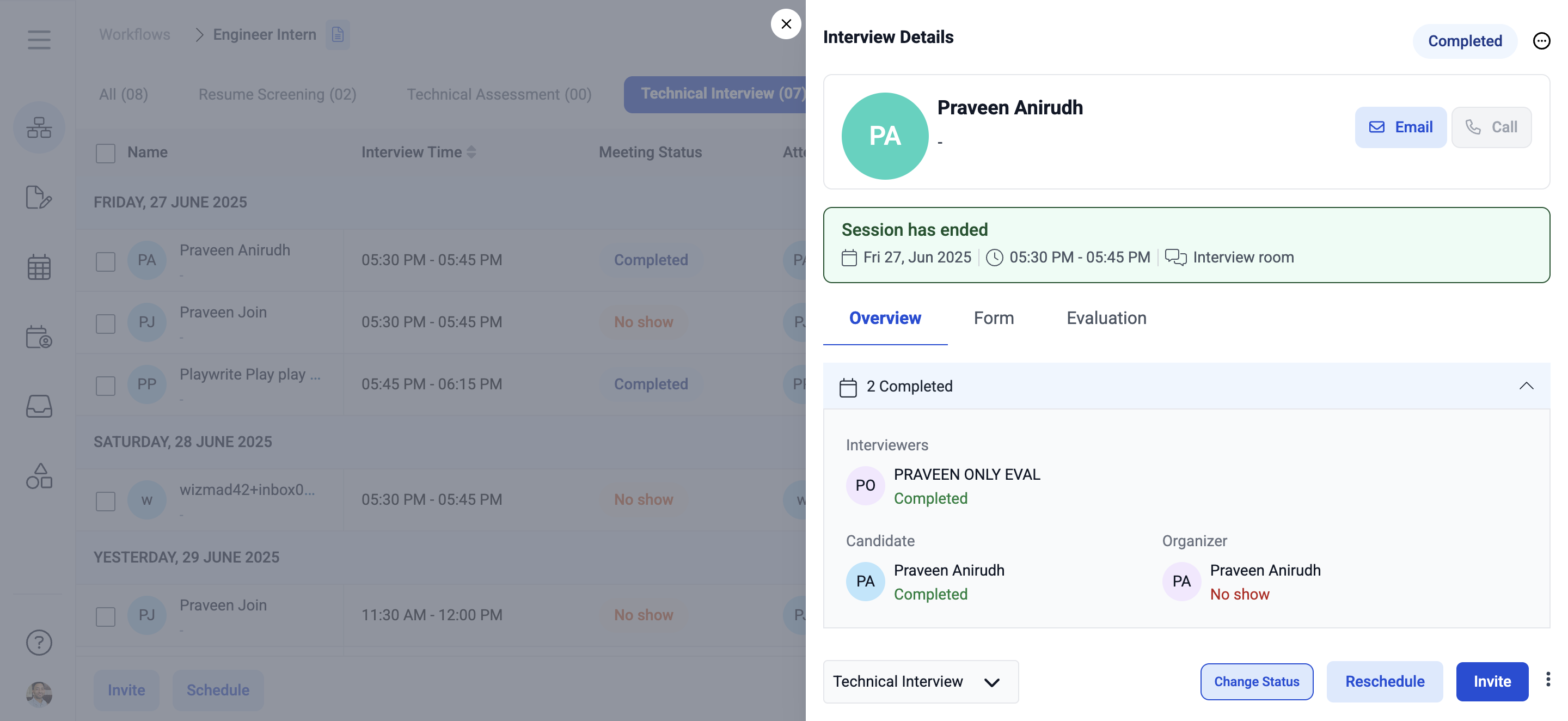This screenshot has width=1568, height=721.
Task: Click the W avatar for wizmad42 row
Action: (146, 500)
